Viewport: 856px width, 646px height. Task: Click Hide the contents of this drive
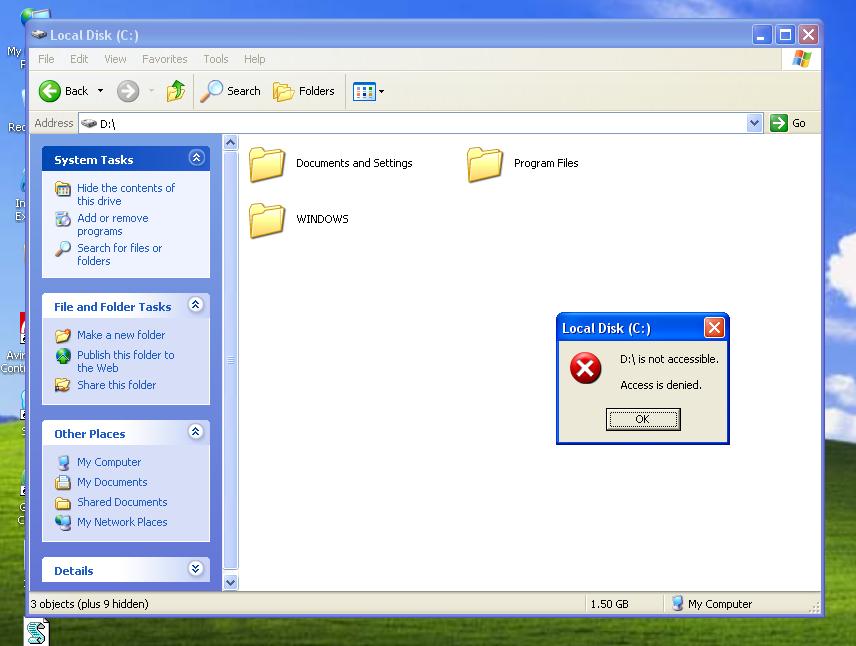tap(126, 194)
